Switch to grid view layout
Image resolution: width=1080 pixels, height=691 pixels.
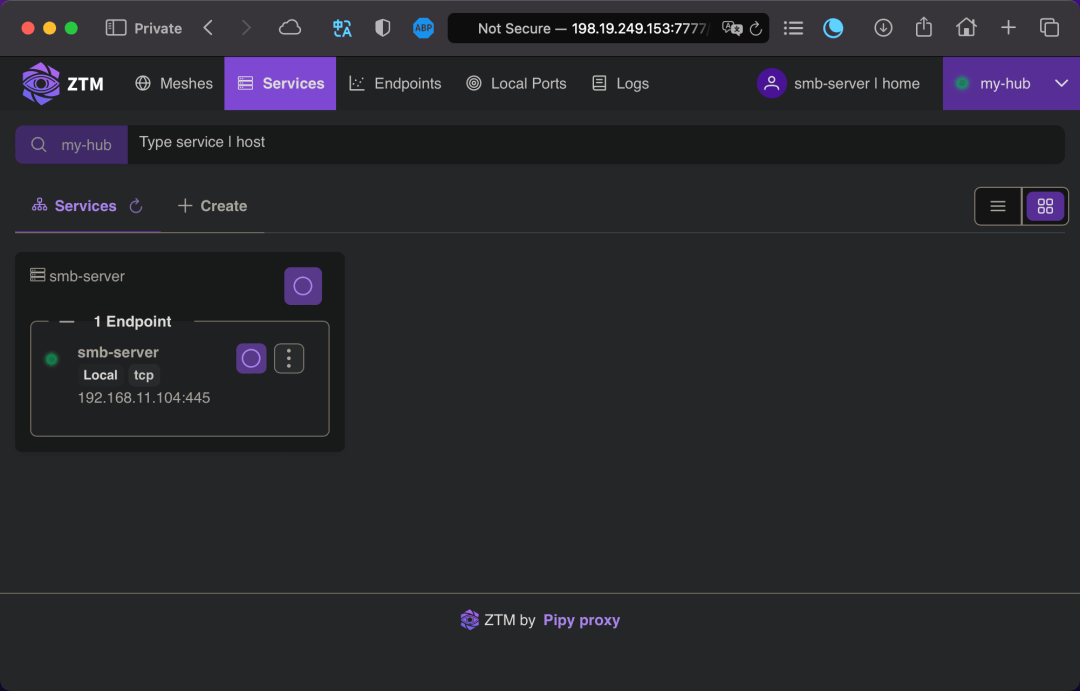click(1045, 206)
